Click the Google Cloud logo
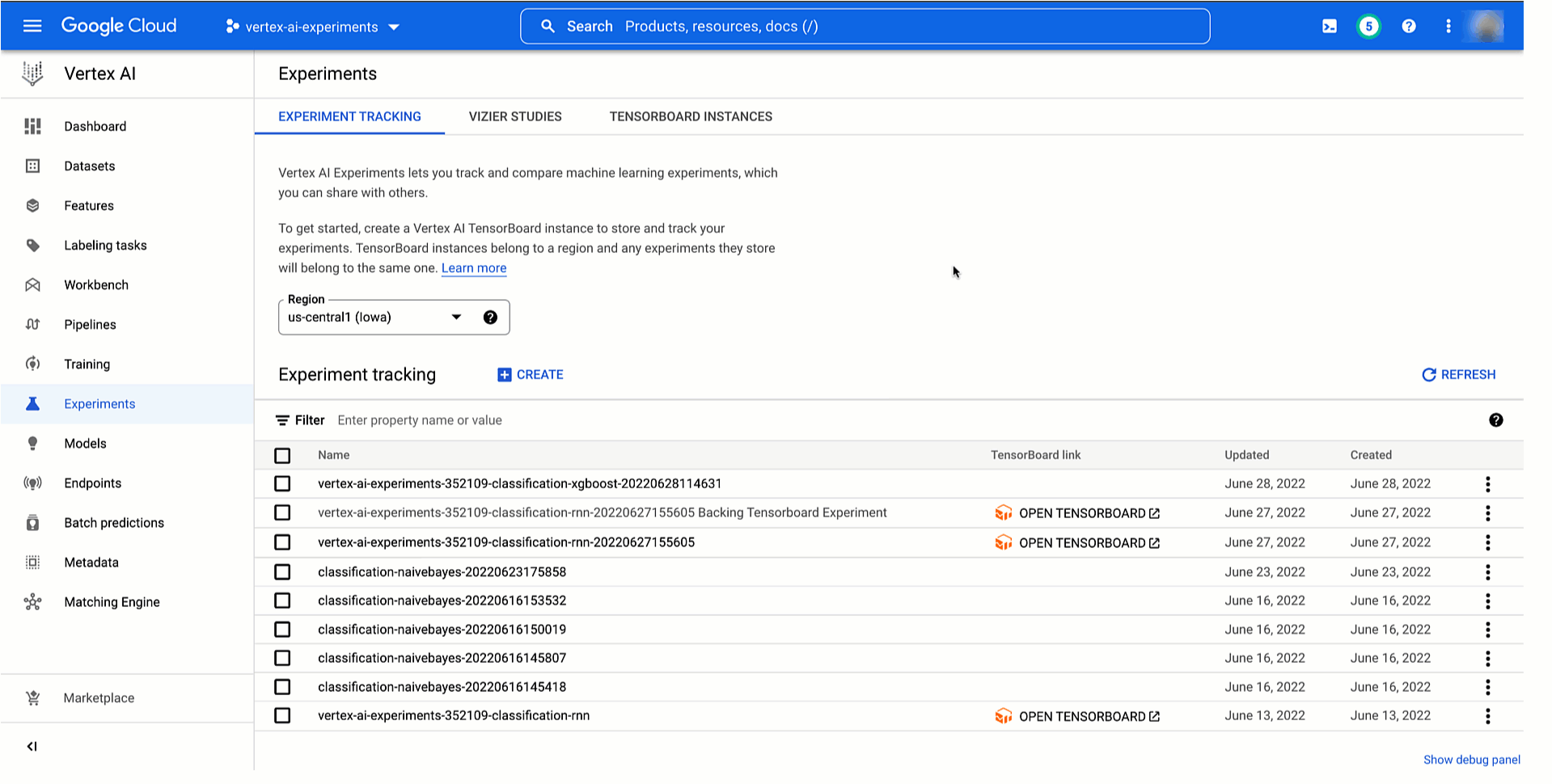Screen dimensions: 1552x784 click(x=119, y=26)
